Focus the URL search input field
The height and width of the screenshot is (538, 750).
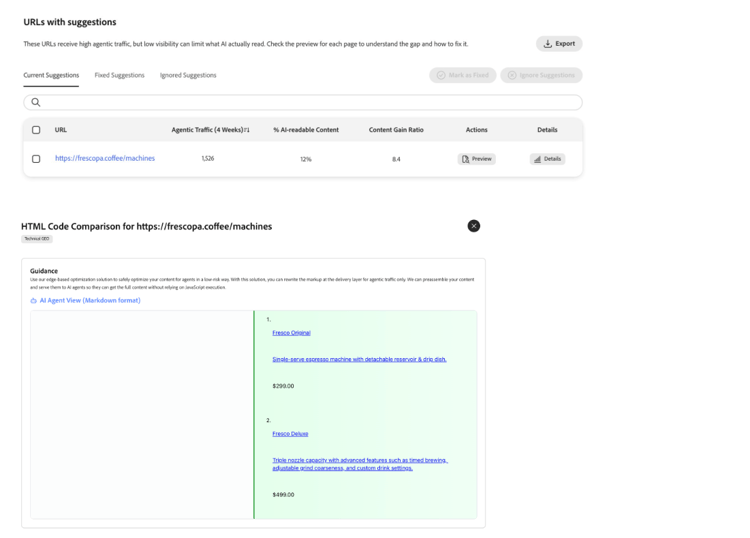tap(303, 102)
